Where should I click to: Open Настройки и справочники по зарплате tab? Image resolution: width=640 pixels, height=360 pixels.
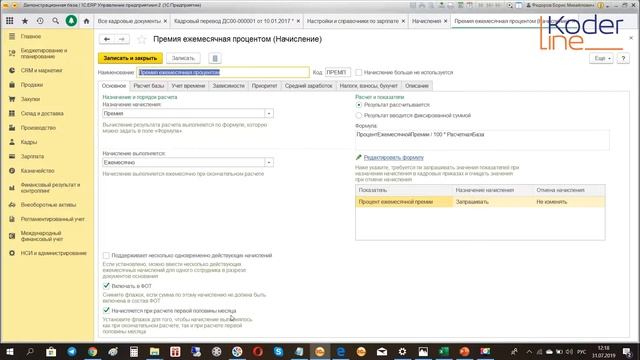(353, 21)
